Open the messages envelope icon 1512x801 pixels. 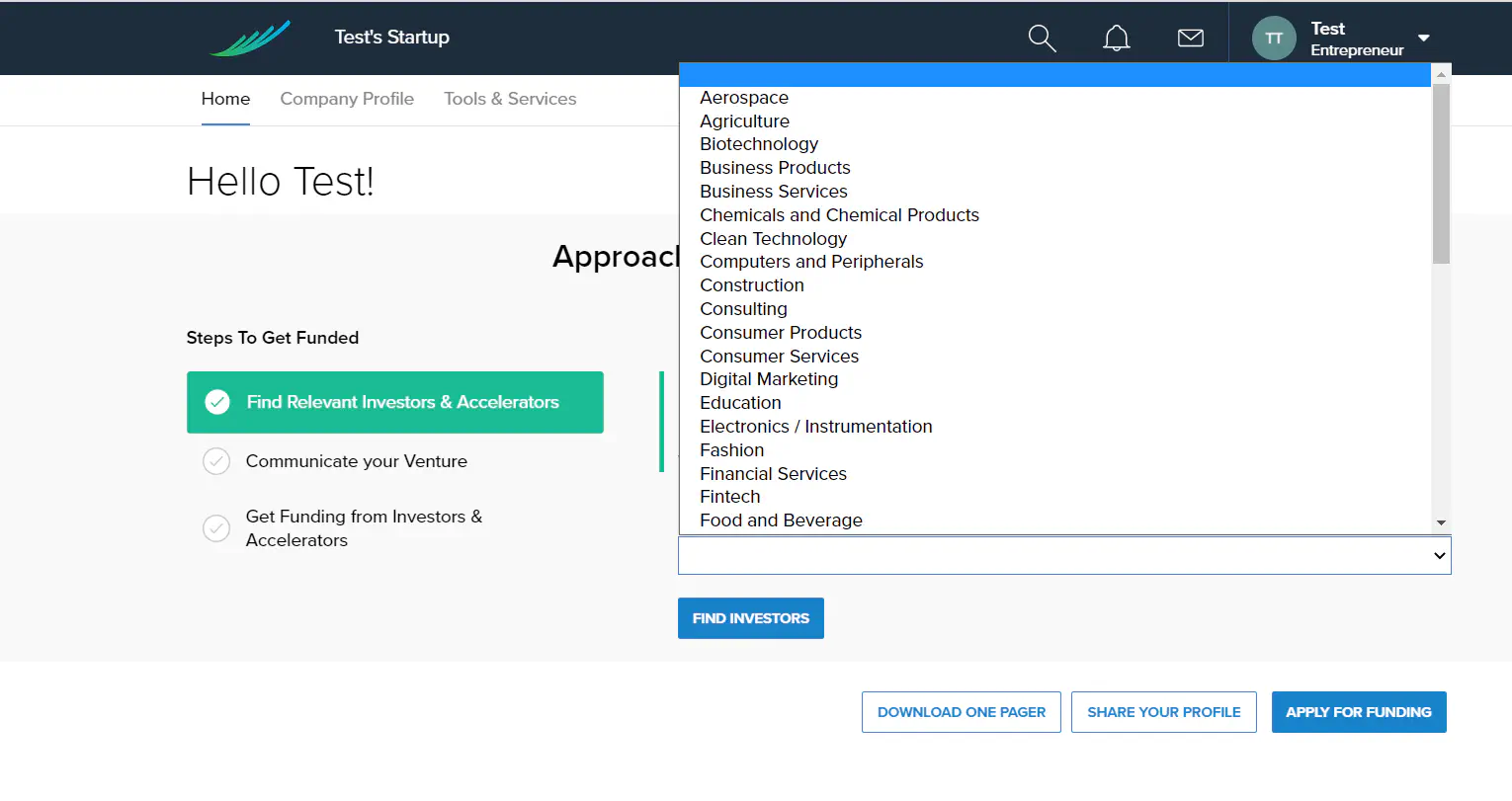click(x=1190, y=39)
